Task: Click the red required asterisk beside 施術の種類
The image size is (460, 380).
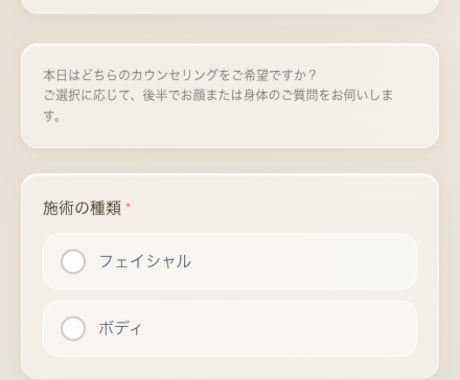Action: [128, 205]
